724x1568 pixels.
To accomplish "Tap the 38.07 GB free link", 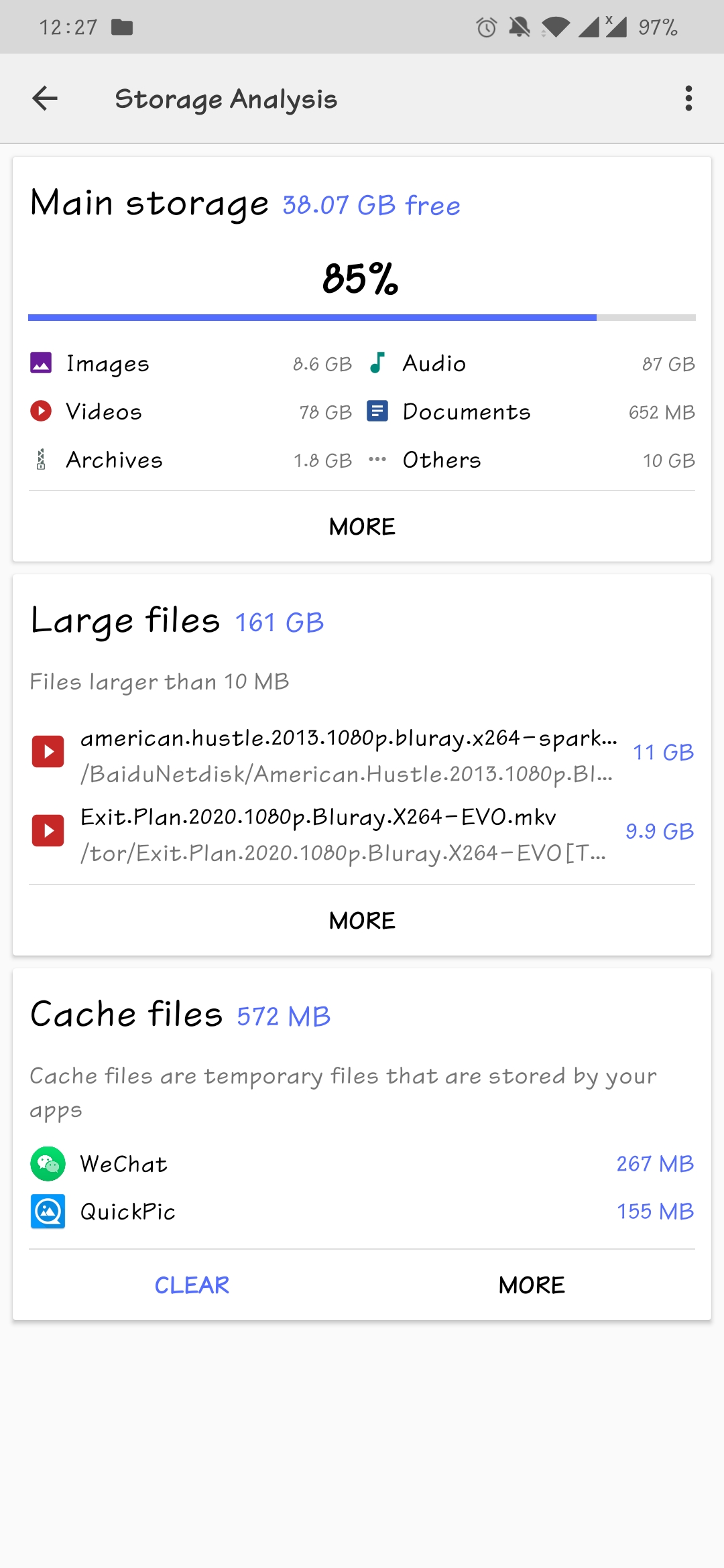I will click(371, 206).
